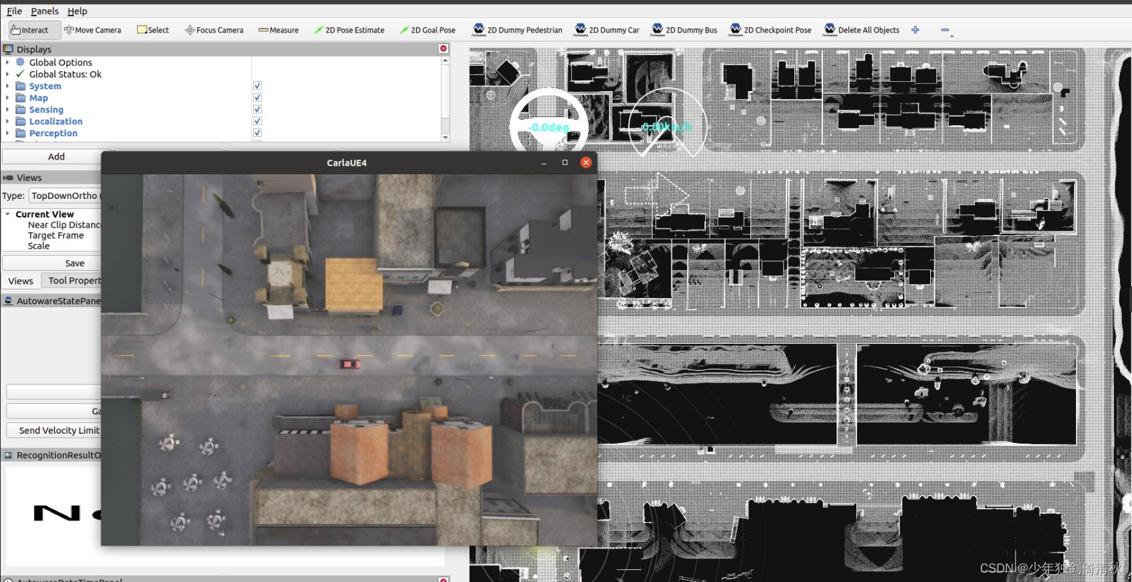Switch to the Views tab
The image size is (1132, 582).
pyautogui.click(x=21, y=281)
